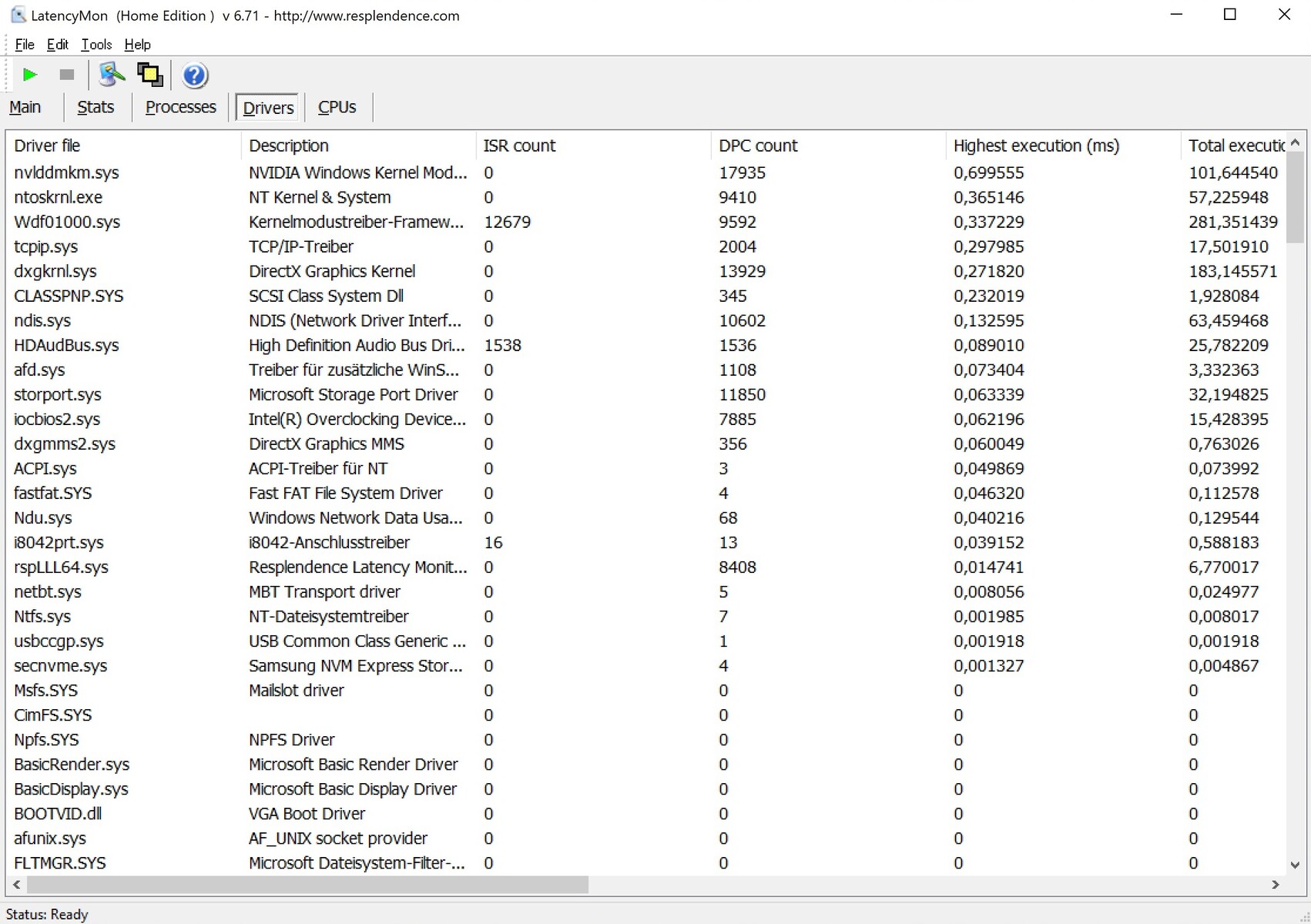
Task: Sort by DPC count column header
Action: click(829, 146)
